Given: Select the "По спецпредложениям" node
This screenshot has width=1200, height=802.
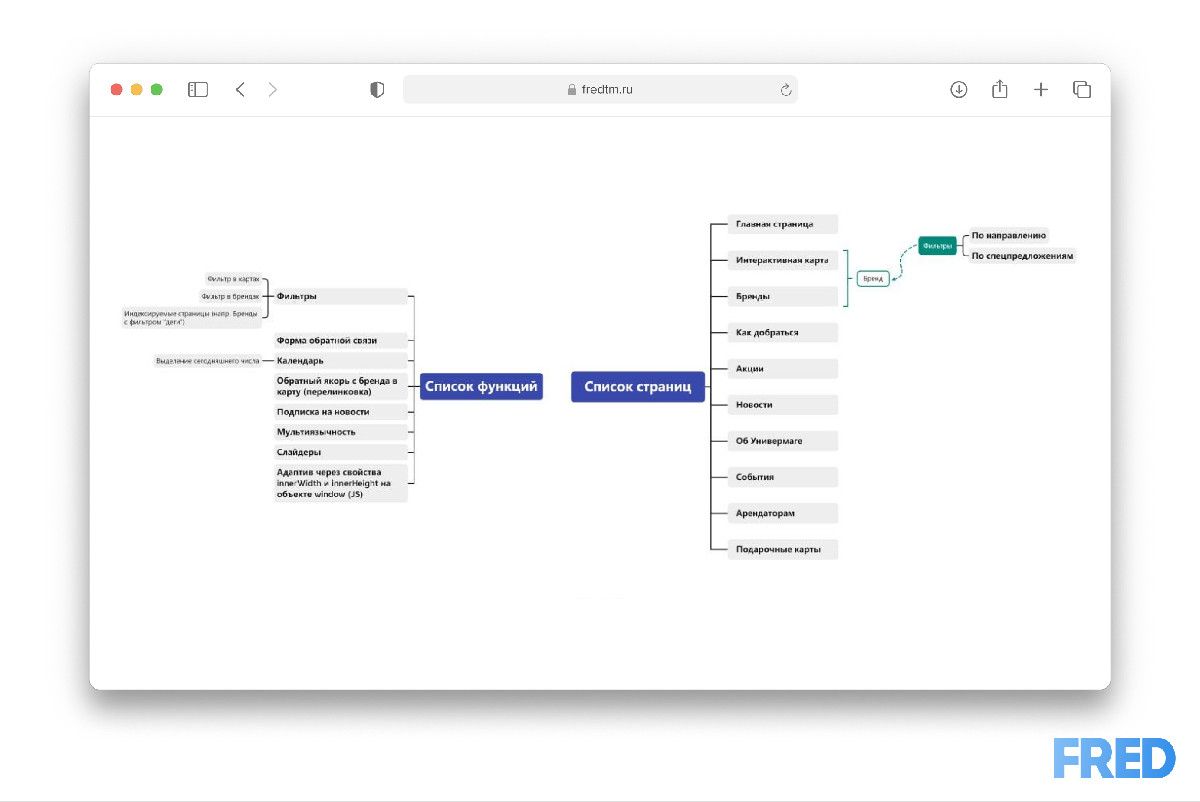Looking at the screenshot, I should tap(1022, 256).
